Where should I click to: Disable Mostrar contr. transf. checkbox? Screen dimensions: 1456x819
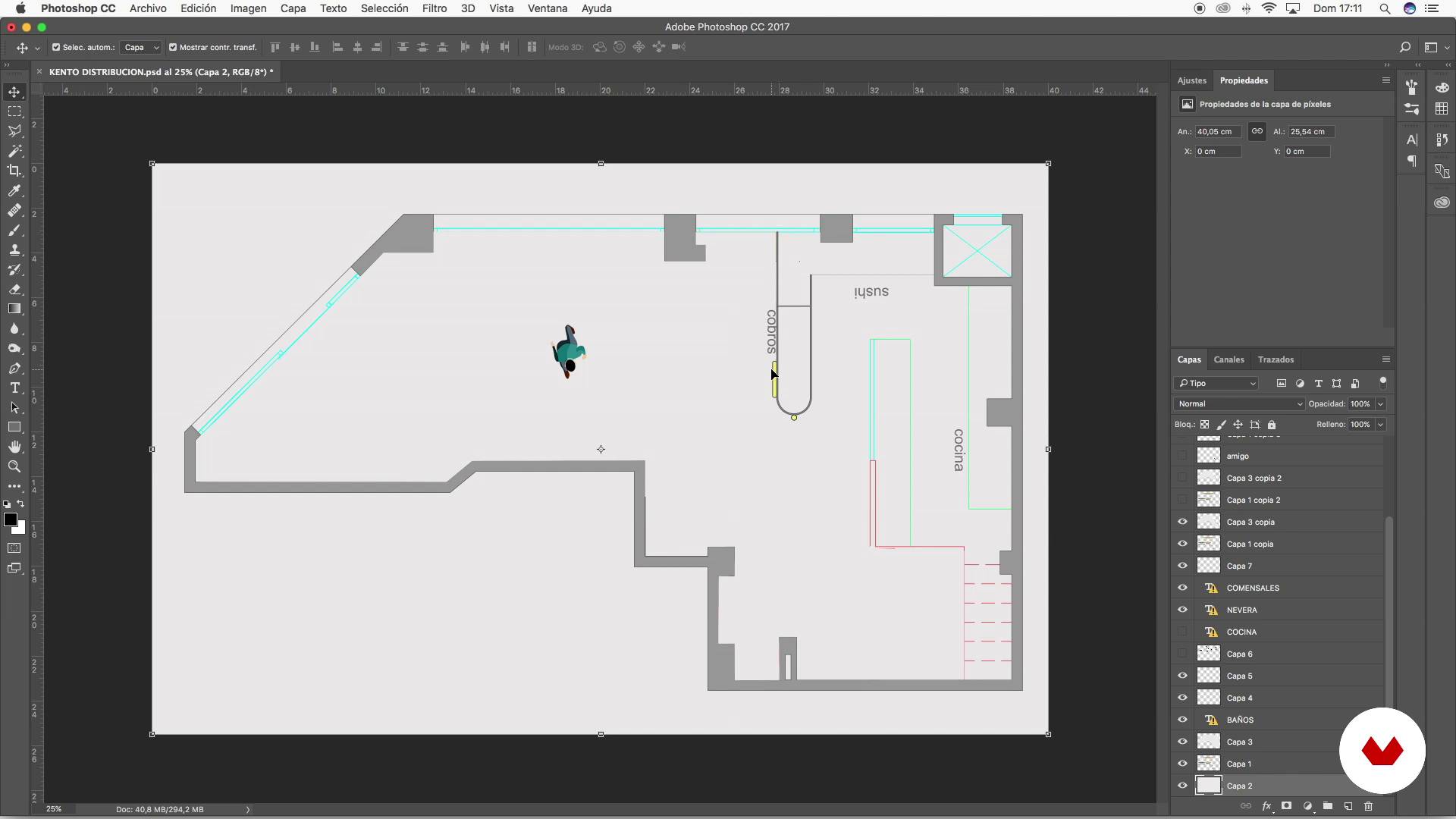[173, 47]
